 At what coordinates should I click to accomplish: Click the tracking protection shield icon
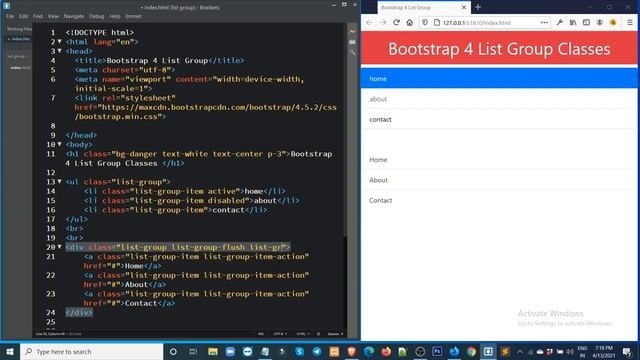click(x=425, y=22)
